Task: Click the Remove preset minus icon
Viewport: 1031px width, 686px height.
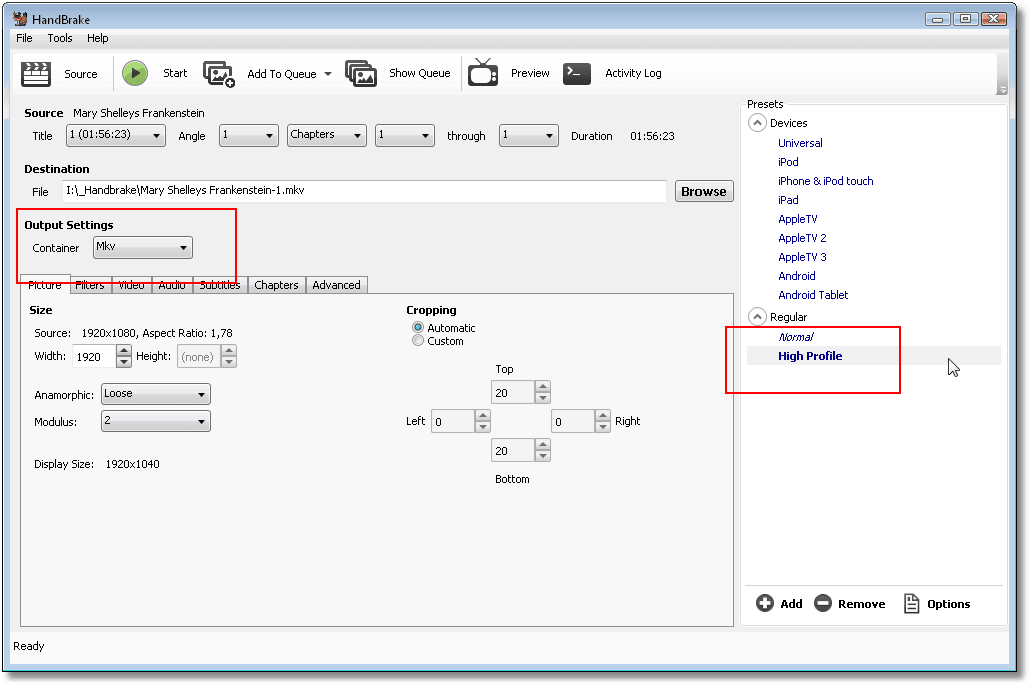Action: coord(823,603)
